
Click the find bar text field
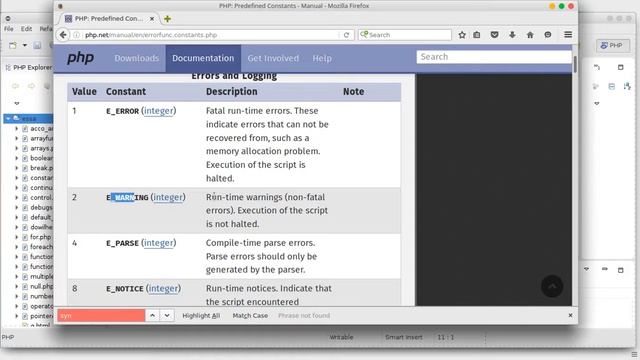click(x=101, y=316)
